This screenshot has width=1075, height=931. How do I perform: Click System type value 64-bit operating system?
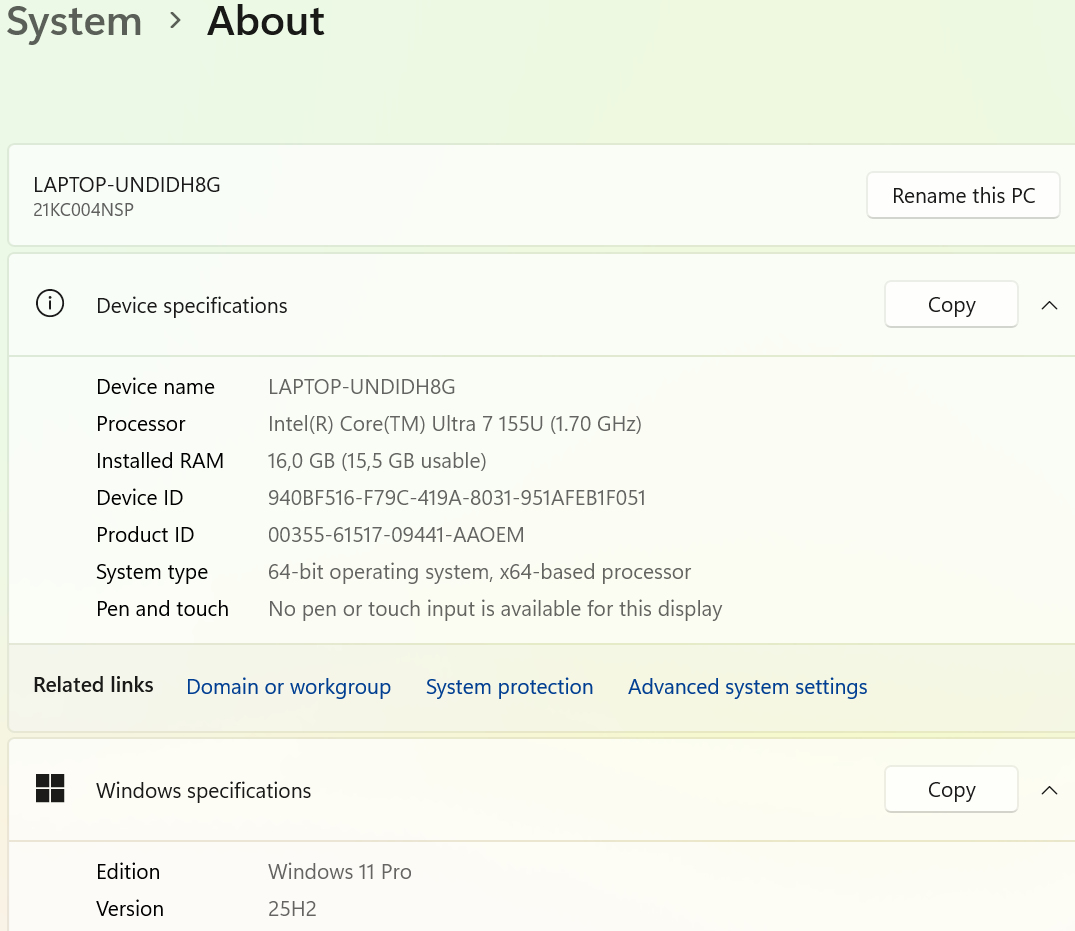(479, 572)
